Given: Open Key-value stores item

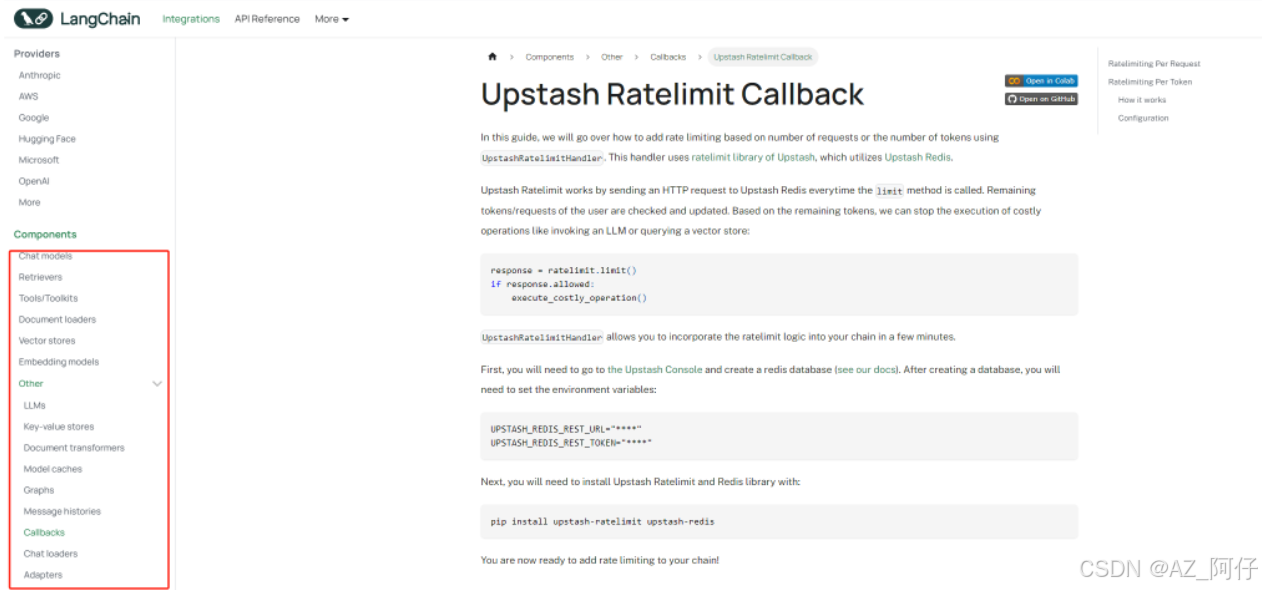Looking at the screenshot, I should pyautogui.click(x=59, y=426).
